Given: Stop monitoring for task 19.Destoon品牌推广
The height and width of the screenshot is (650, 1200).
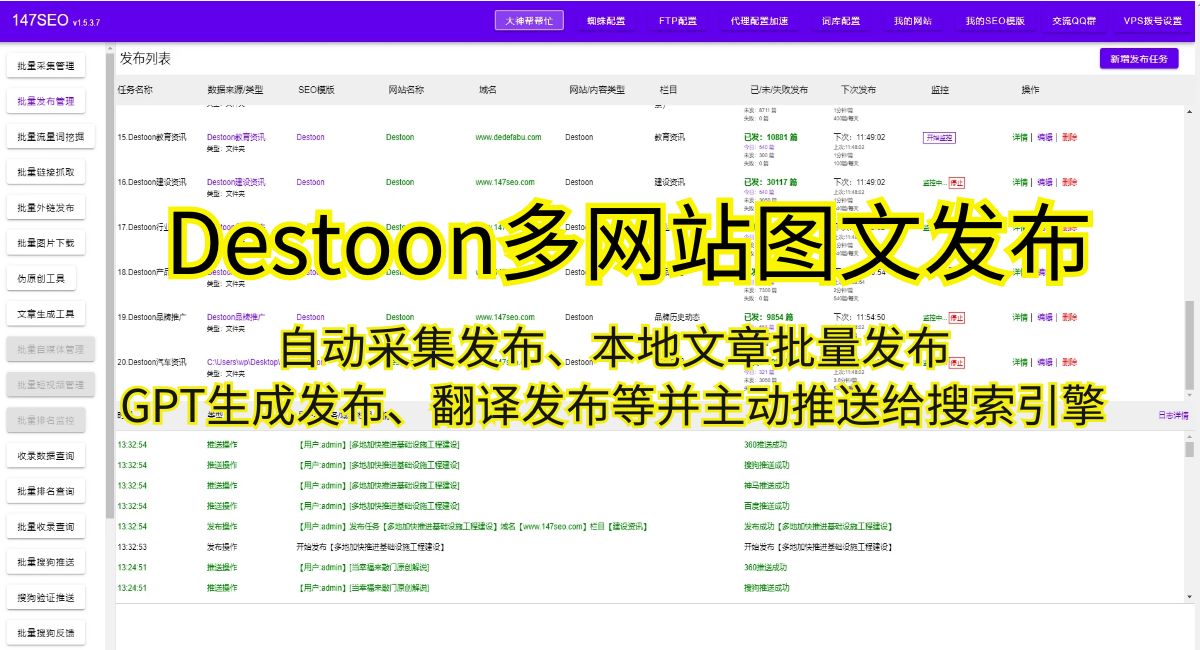Looking at the screenshot, I should (x=957, y=318).
